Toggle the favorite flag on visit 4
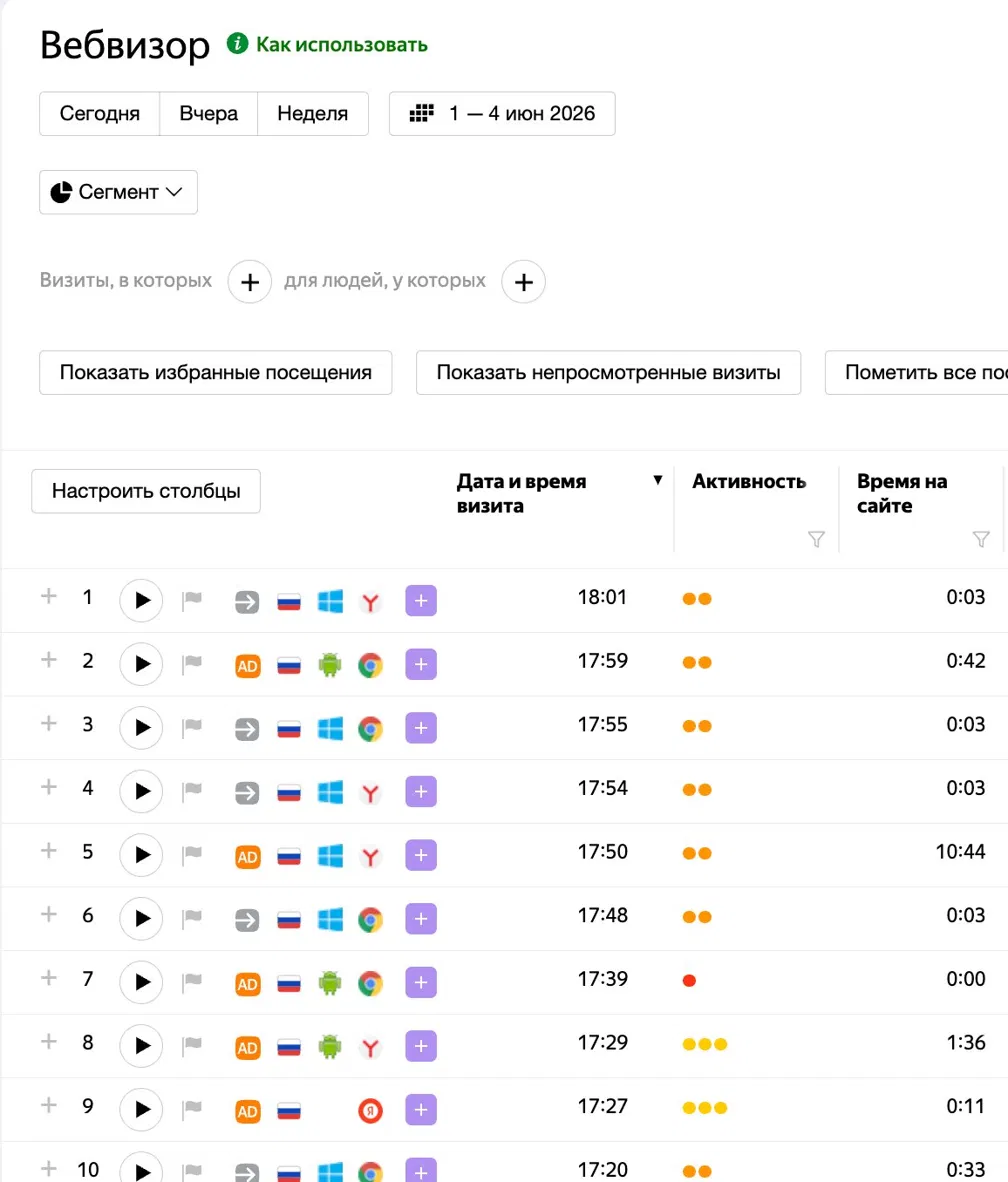Image resolution: width=1008 pixels, height=1182 pixels. 192,791
